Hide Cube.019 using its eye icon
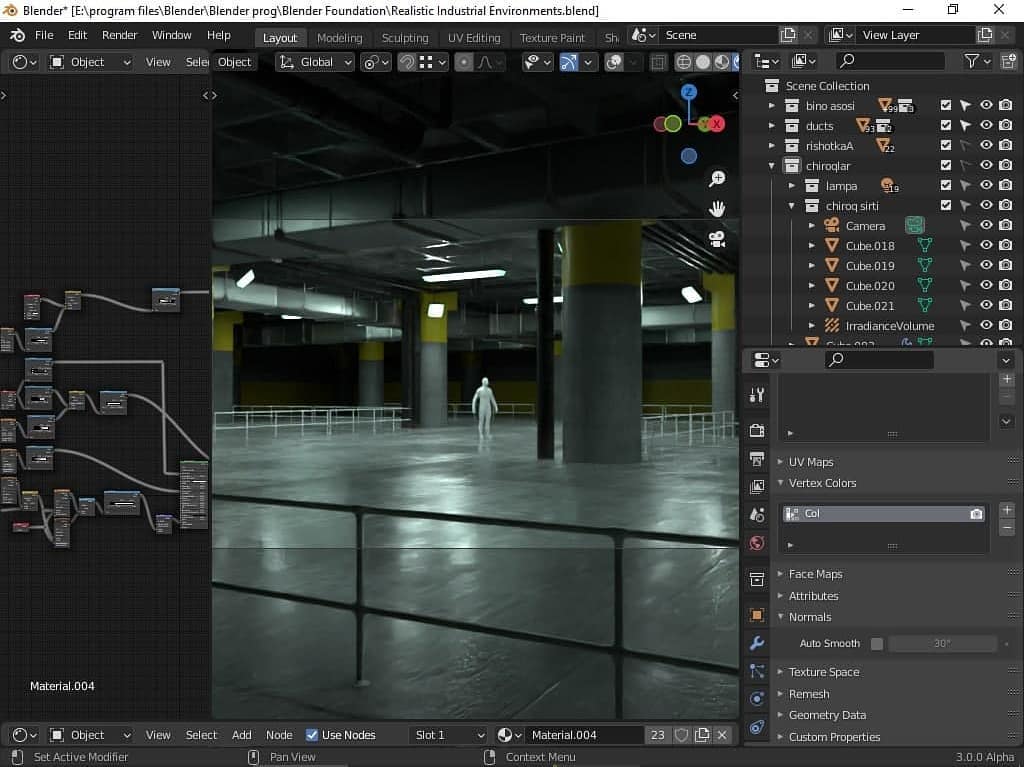Viewport: 1024px width, 767px height. pyautogui.click(x=986, y=265)
